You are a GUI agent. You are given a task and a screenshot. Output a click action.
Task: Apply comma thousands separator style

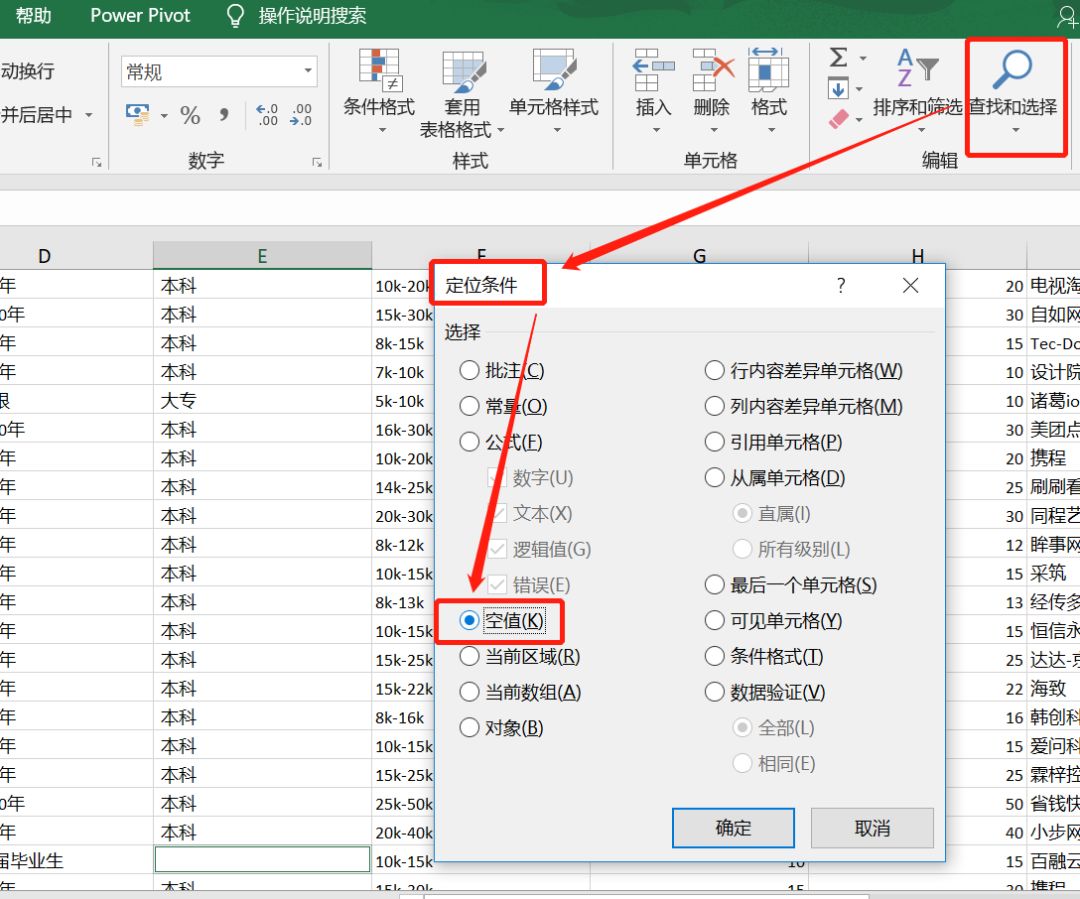(224, 114)
